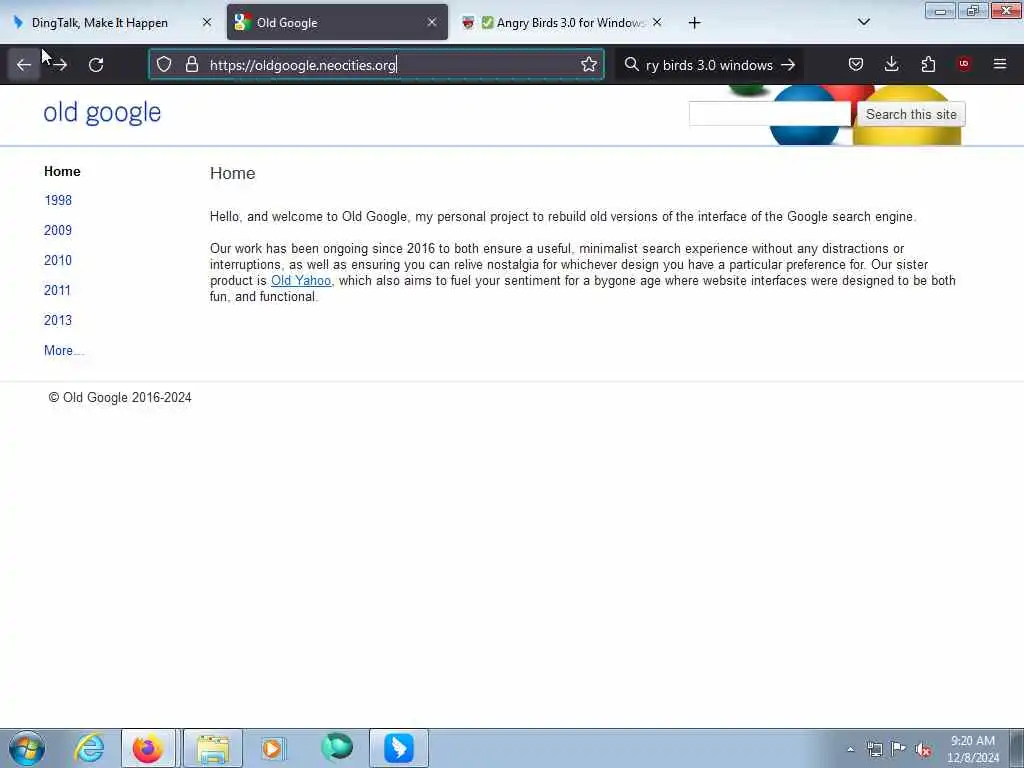Open the Windows Start menu

(27, 748)
